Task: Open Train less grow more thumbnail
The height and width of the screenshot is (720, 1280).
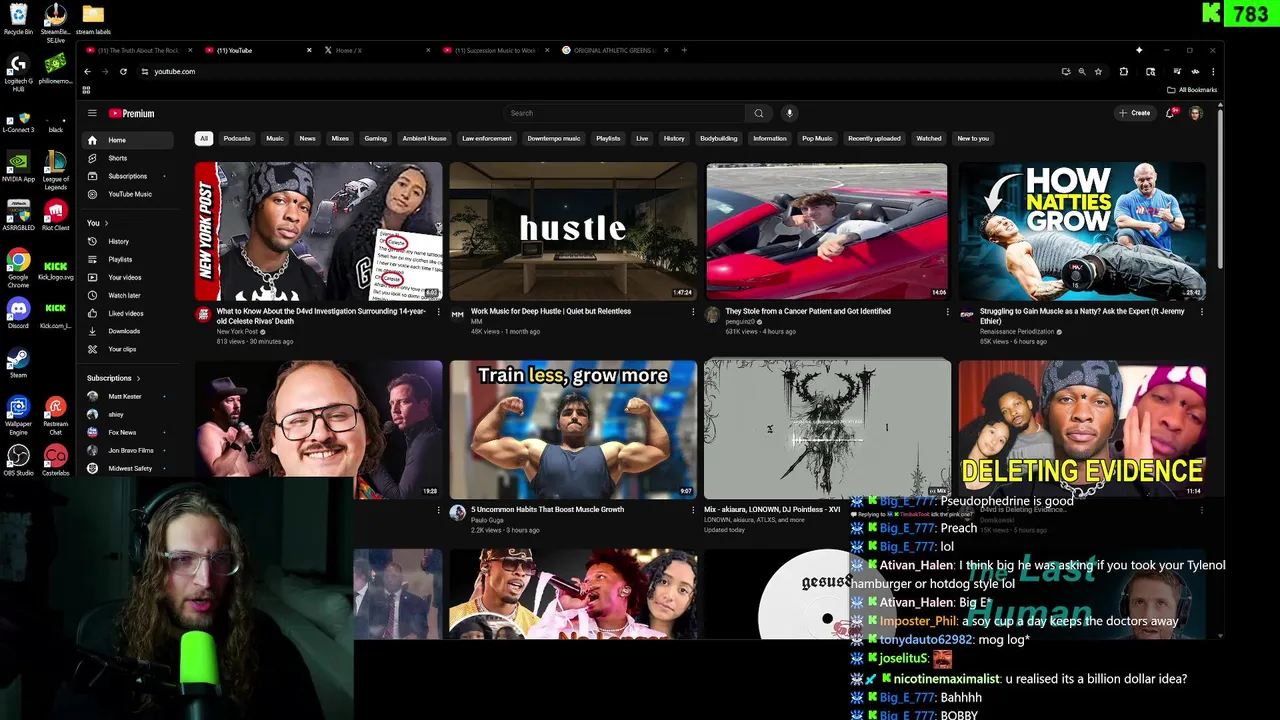Action: click(573, 429)
